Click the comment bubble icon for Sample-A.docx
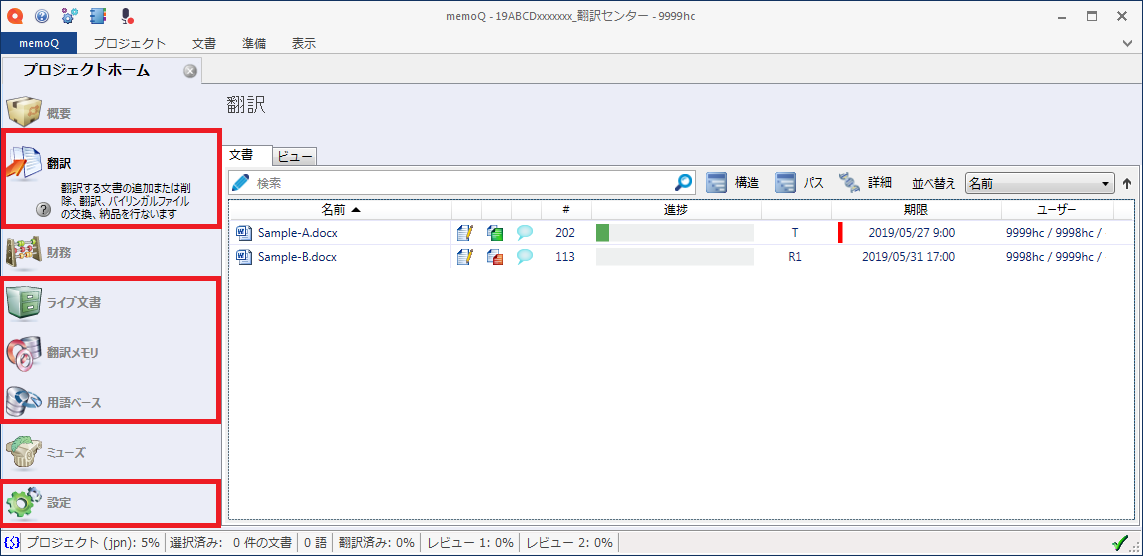 coord(525,233)
